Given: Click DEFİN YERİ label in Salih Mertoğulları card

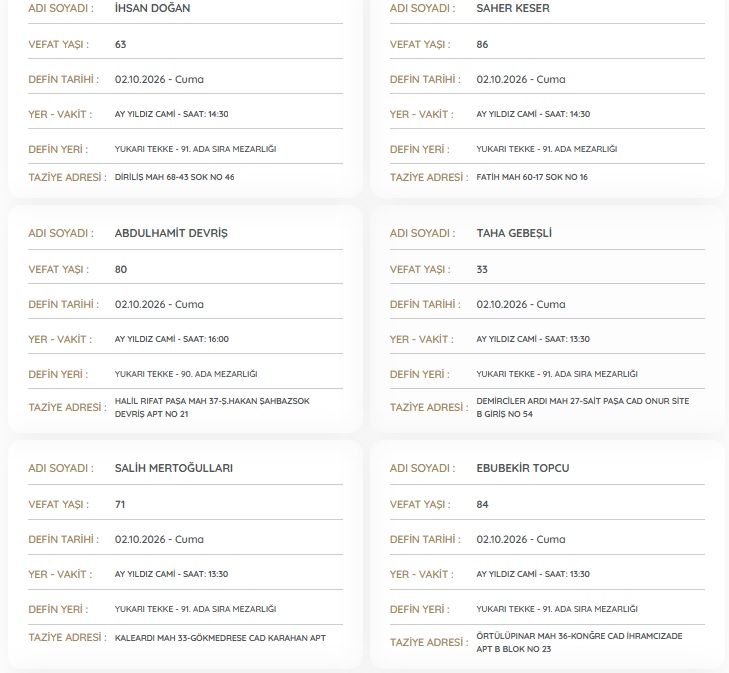Looking at the screenshot, I should (x=58, y=609).
